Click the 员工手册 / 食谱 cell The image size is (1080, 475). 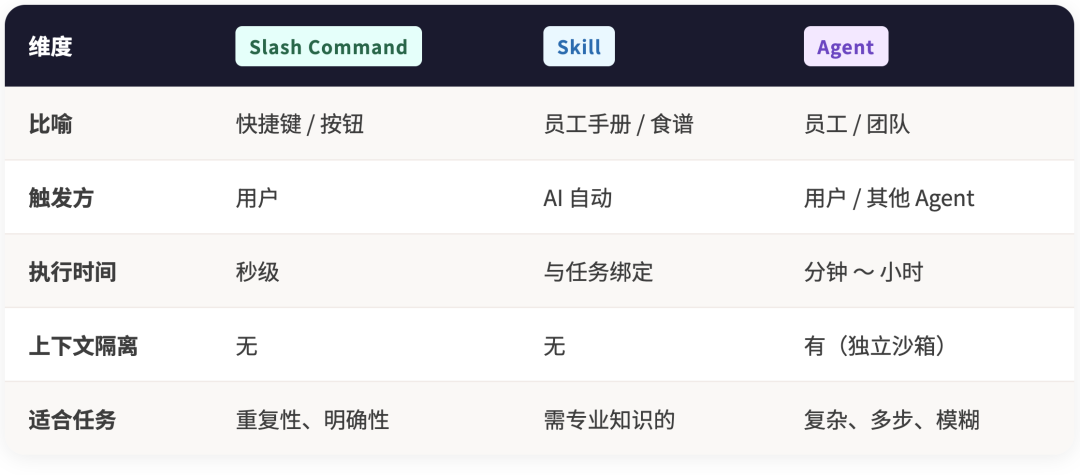[x=618, y=124]
